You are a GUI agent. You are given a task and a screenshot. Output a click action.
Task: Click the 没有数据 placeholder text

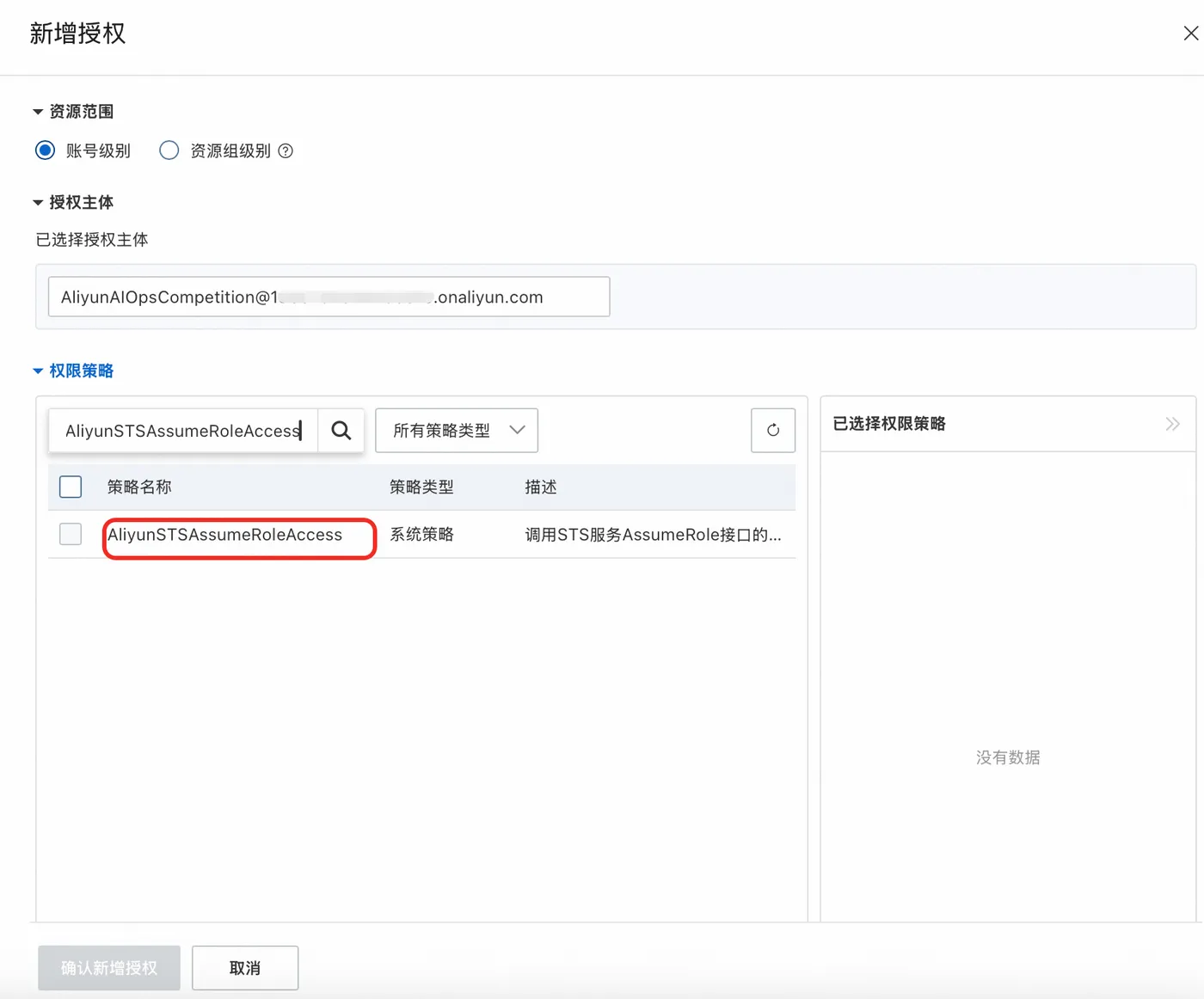(1008, 757)
